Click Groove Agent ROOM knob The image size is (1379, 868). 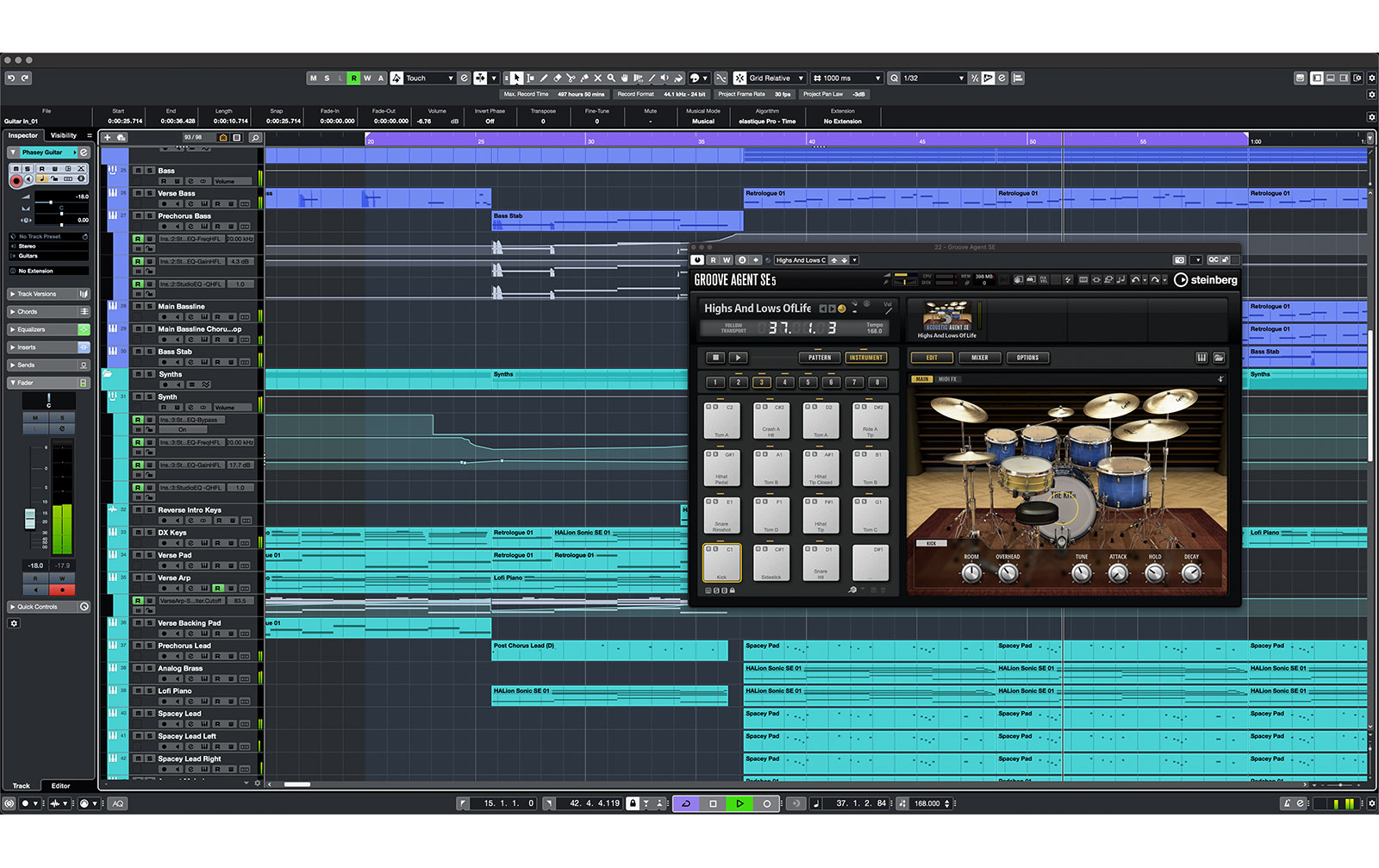tap(971, 574)
